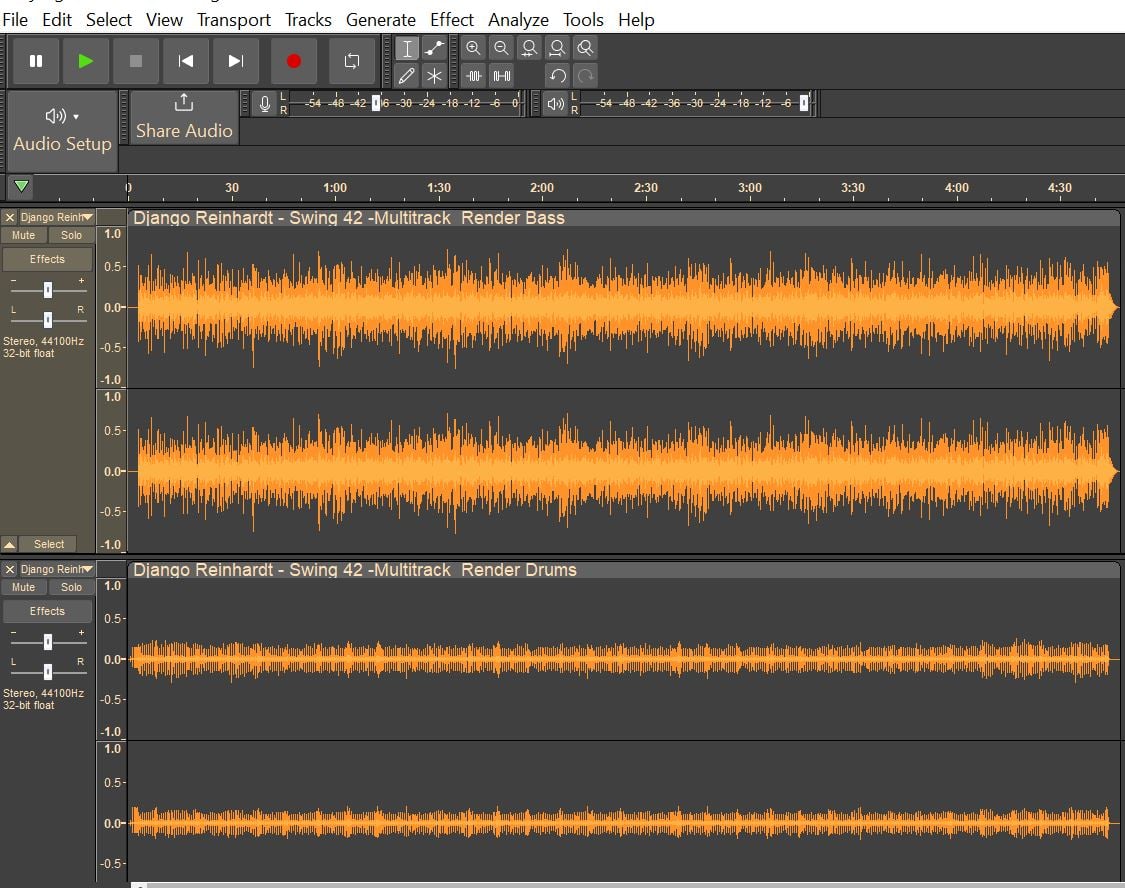Start recording with the red Record button

click(x=293, y=61)
